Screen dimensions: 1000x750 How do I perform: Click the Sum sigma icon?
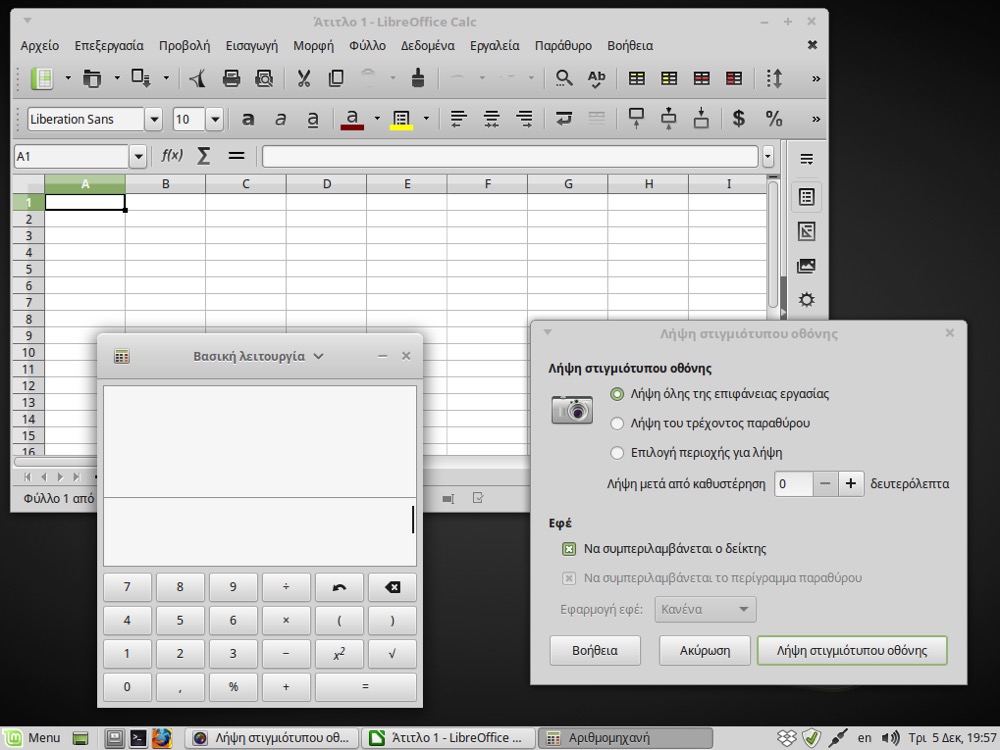pos(203,156)
